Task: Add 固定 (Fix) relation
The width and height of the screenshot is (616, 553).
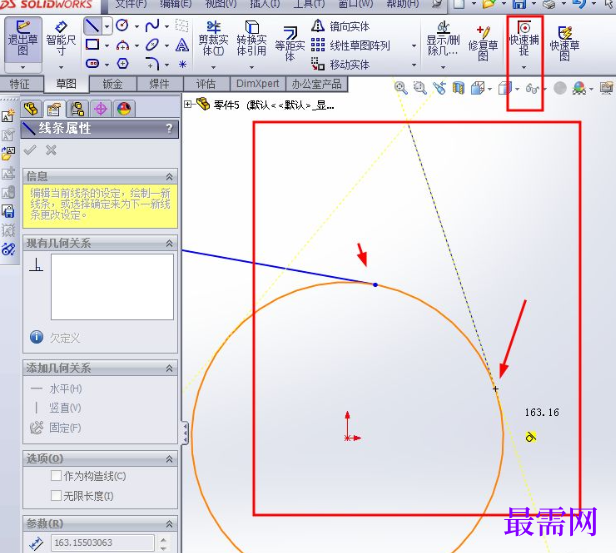Action: pos(56,427)
